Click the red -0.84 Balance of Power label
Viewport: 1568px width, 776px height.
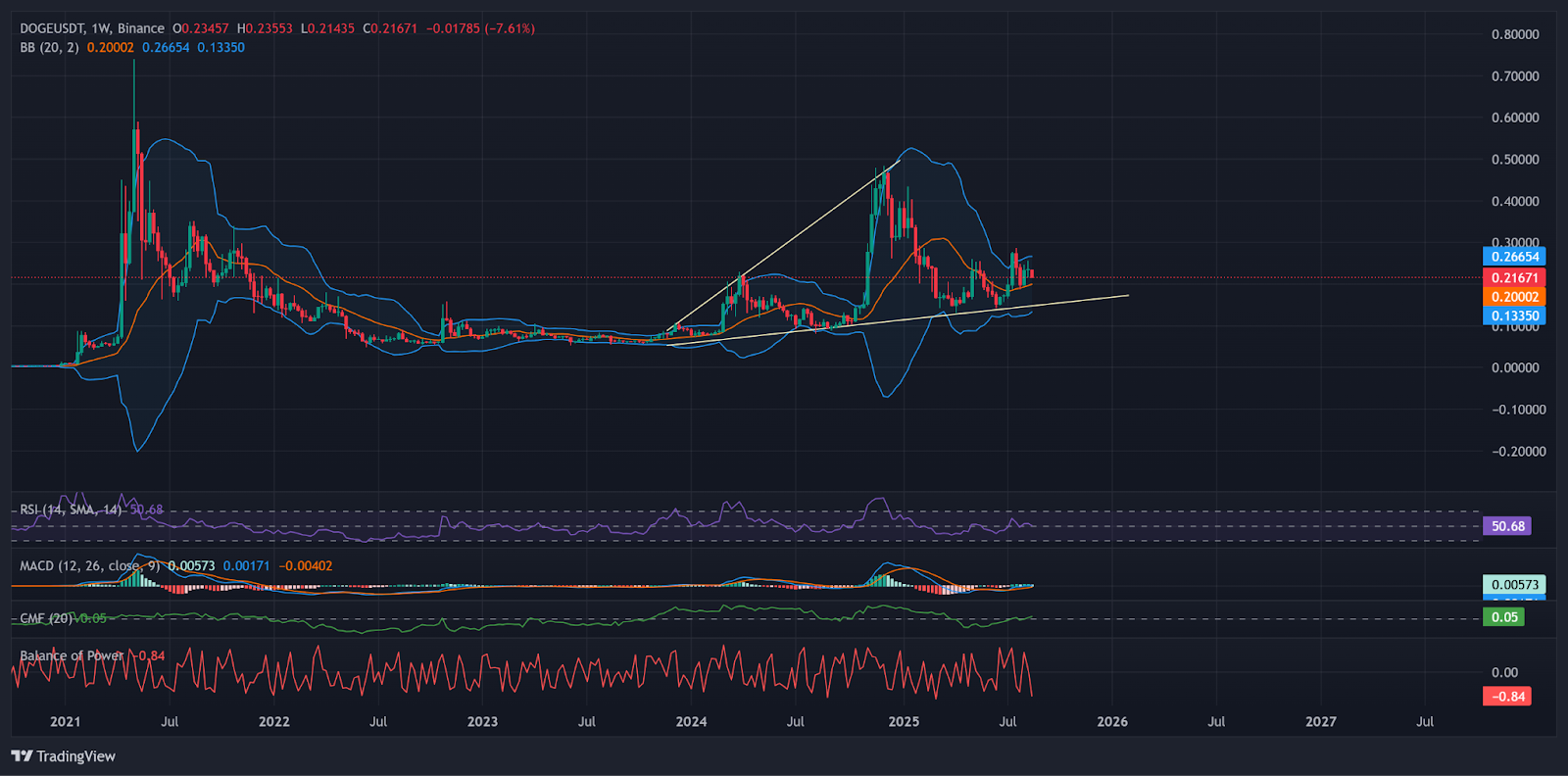point(1507,697)
